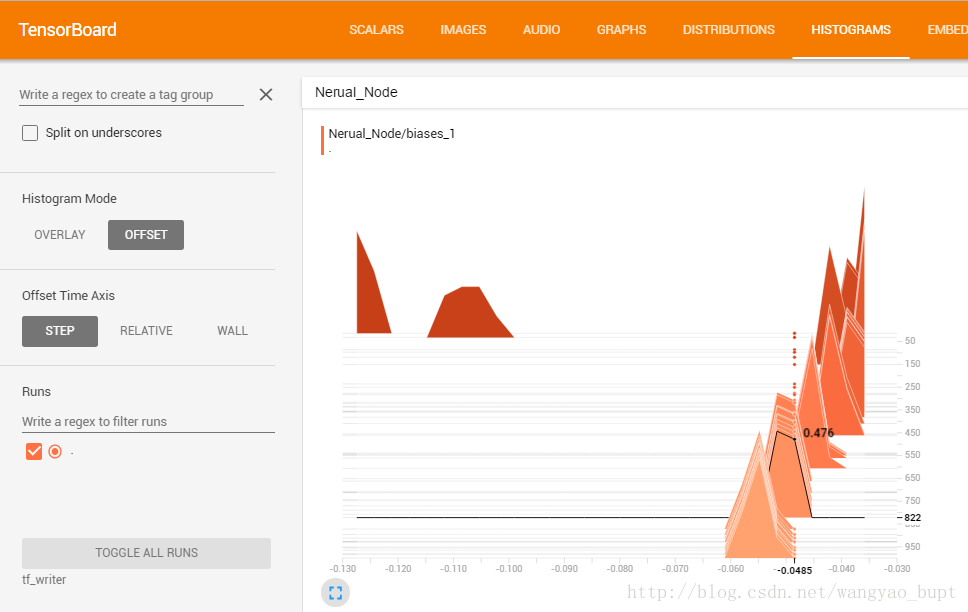Image resolution: width=968 pixels, height=612 pixels.
Task: Click the Split on underscores label
Action: tap(104, 133)
